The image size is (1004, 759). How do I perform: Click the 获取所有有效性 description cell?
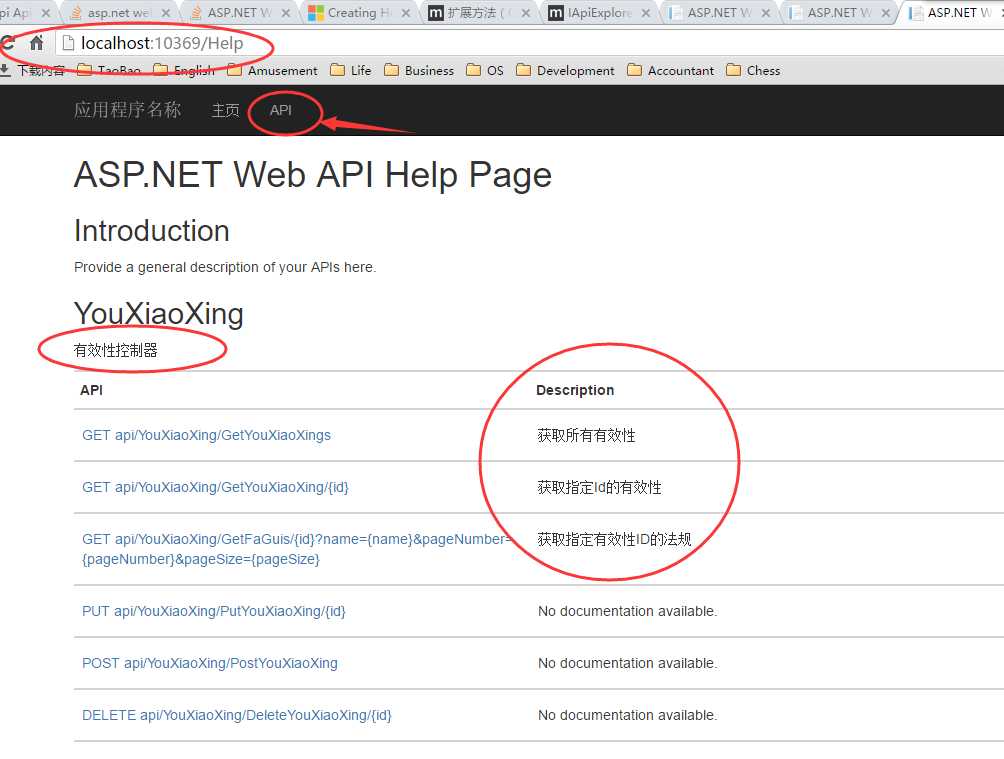[x=587, y=436]
